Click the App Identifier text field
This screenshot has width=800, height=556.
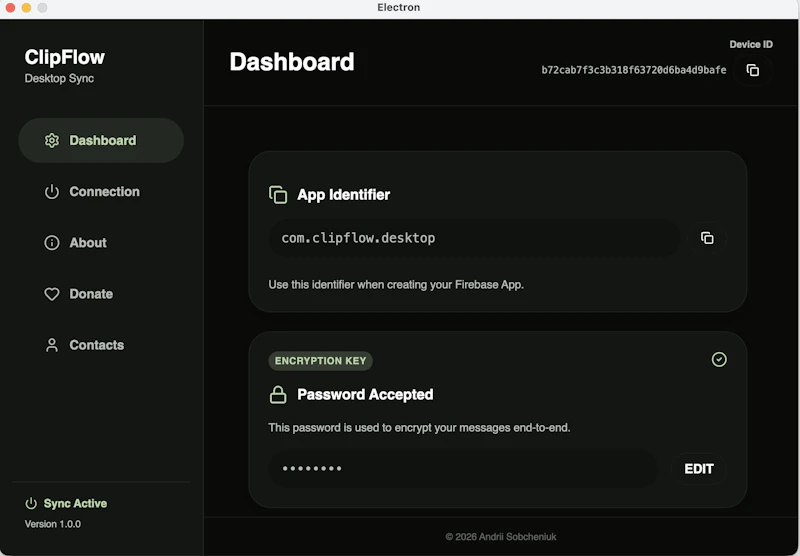pyautogui.click(x=474, y=238)
